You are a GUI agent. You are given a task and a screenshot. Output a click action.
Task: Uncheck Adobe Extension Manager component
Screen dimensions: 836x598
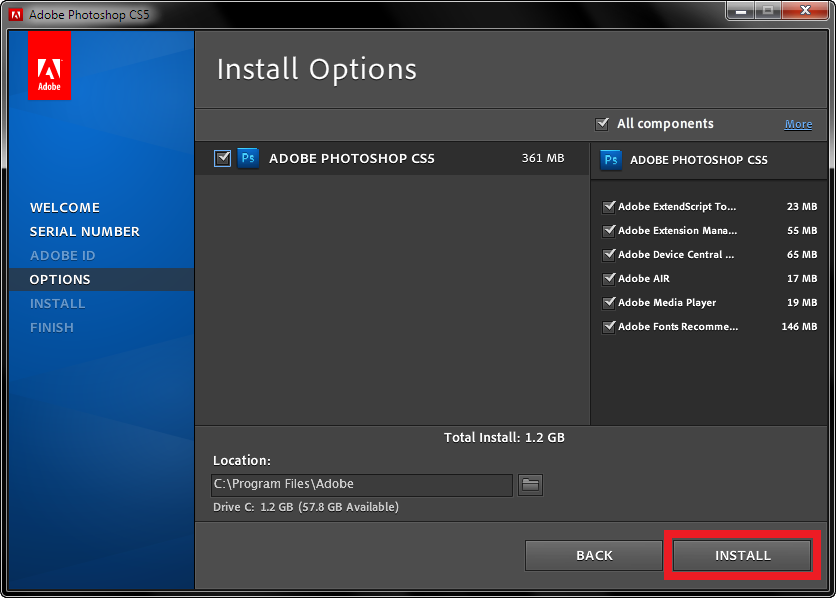coord(608,230)
